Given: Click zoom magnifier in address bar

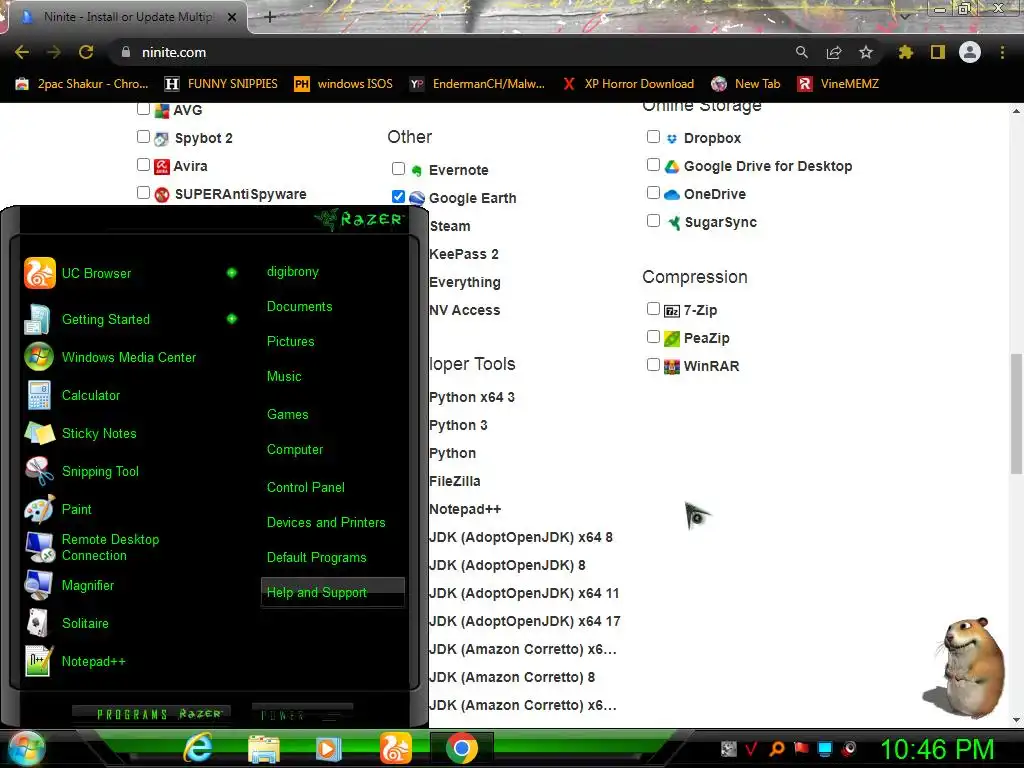Looking at the screenshot, I should click(801, 52).
